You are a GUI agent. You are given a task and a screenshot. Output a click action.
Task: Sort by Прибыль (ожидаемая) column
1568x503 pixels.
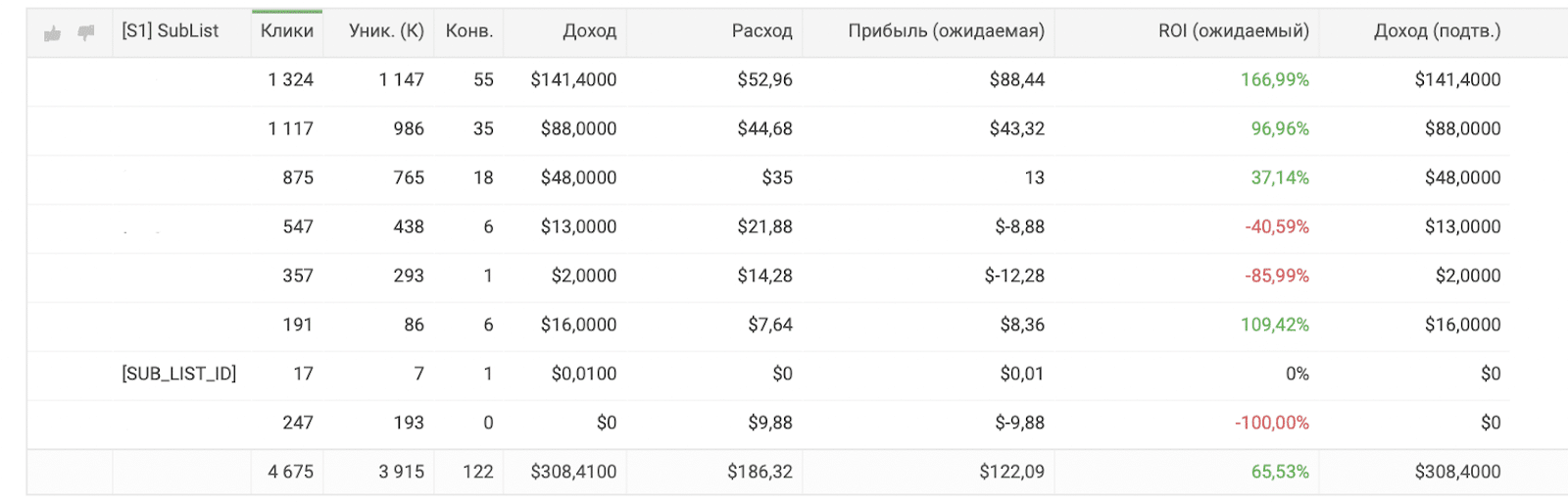pyautogui.click(x=946, y=30)
